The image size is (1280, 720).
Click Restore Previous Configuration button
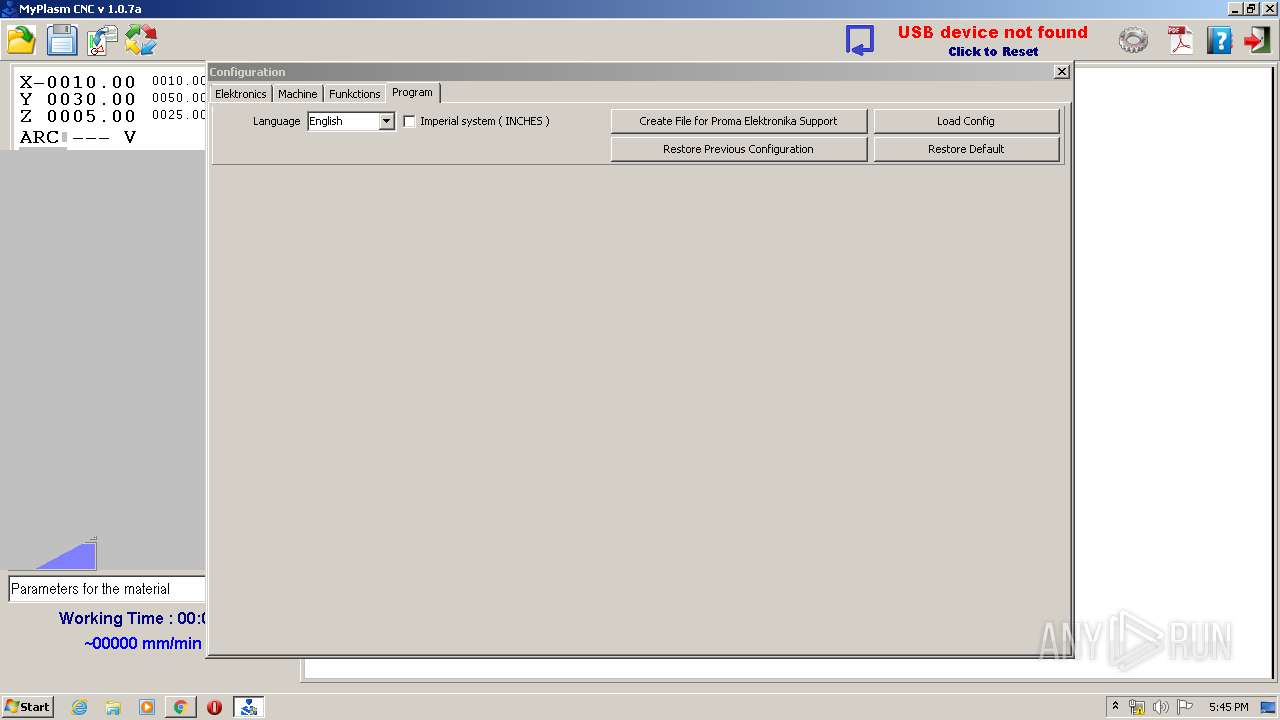[738, 149]
